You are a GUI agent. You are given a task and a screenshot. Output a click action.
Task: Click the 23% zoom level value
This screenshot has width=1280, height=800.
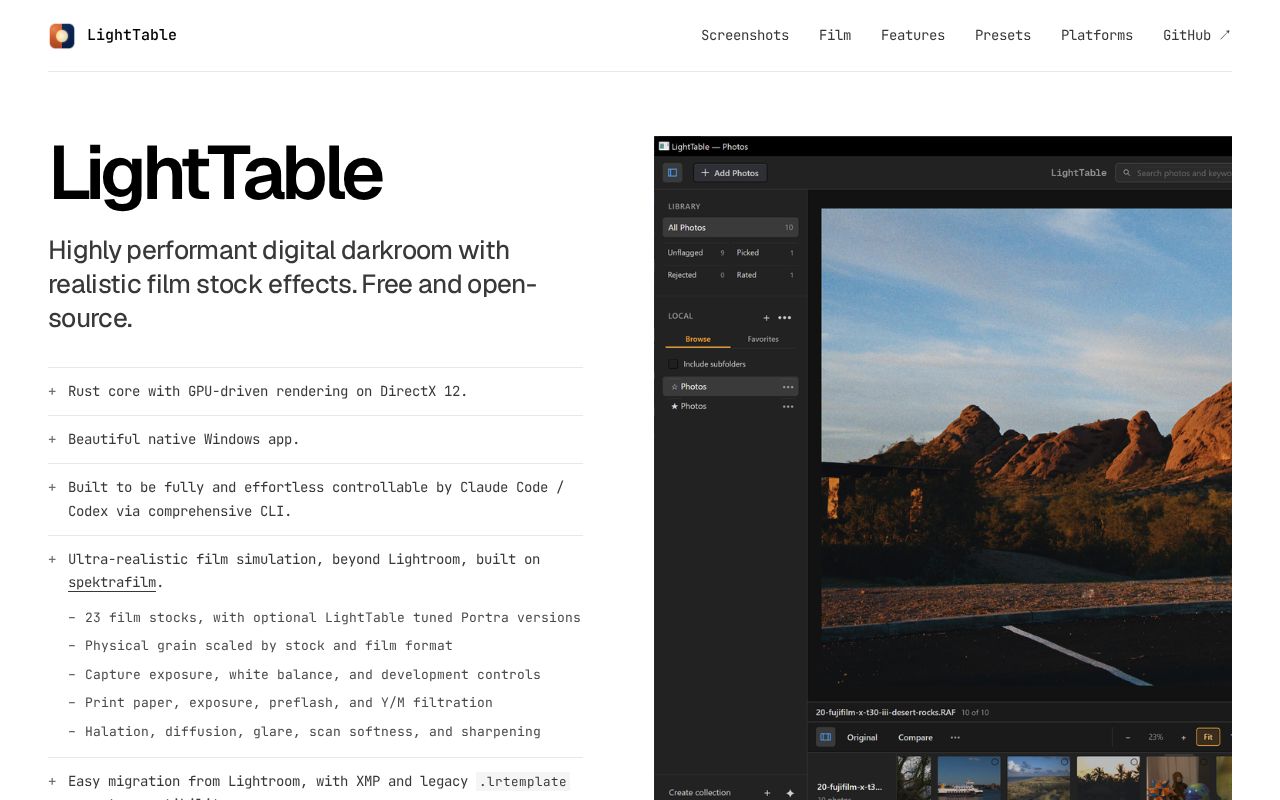click(x=1155, y=737)
